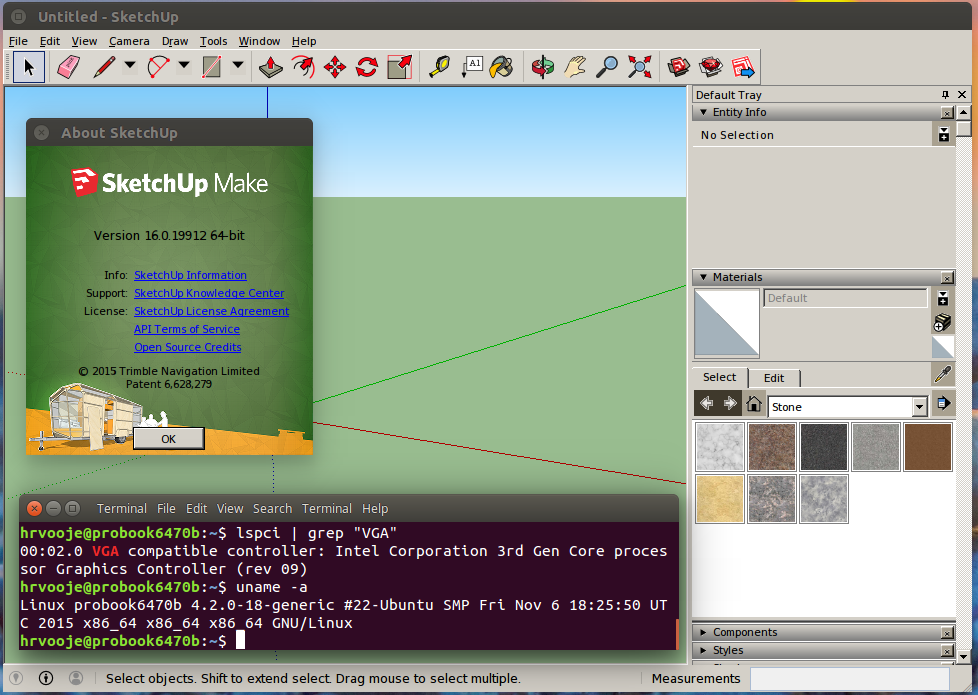978x695 pixels.
Task: Select the Offset tool
Action: coord(303,67)
